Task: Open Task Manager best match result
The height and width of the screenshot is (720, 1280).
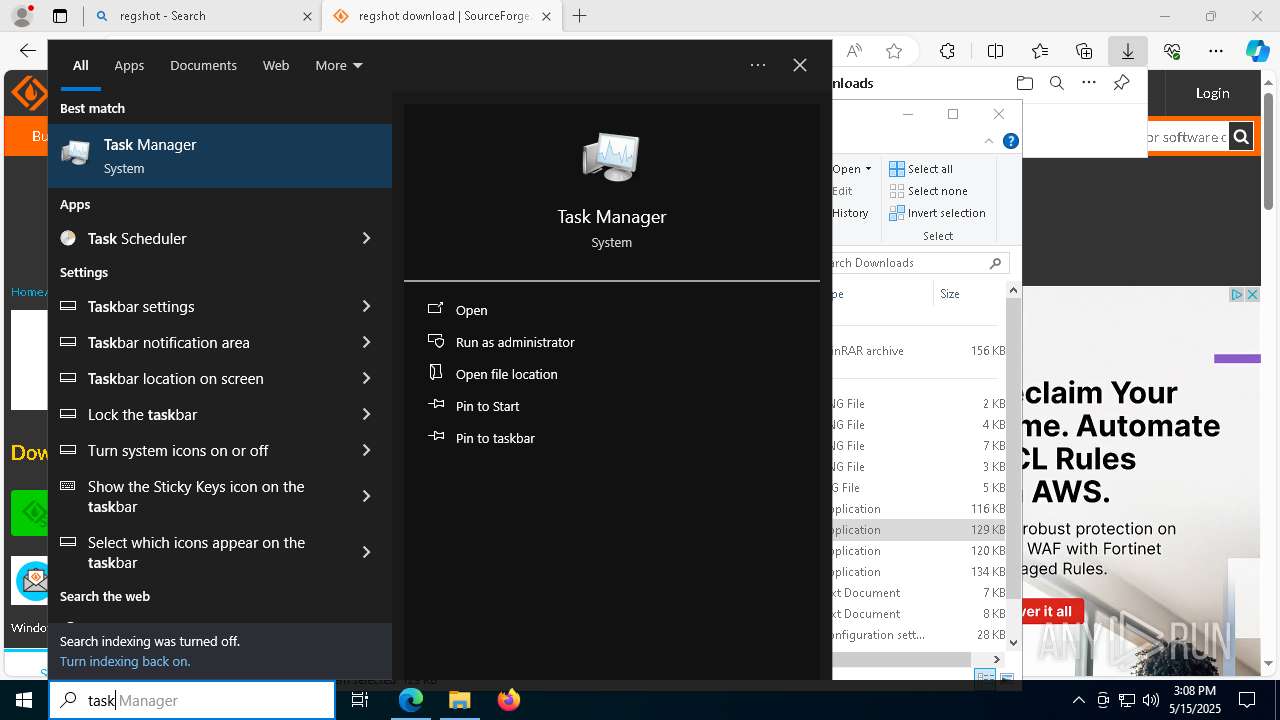Action: coord(220,156)
